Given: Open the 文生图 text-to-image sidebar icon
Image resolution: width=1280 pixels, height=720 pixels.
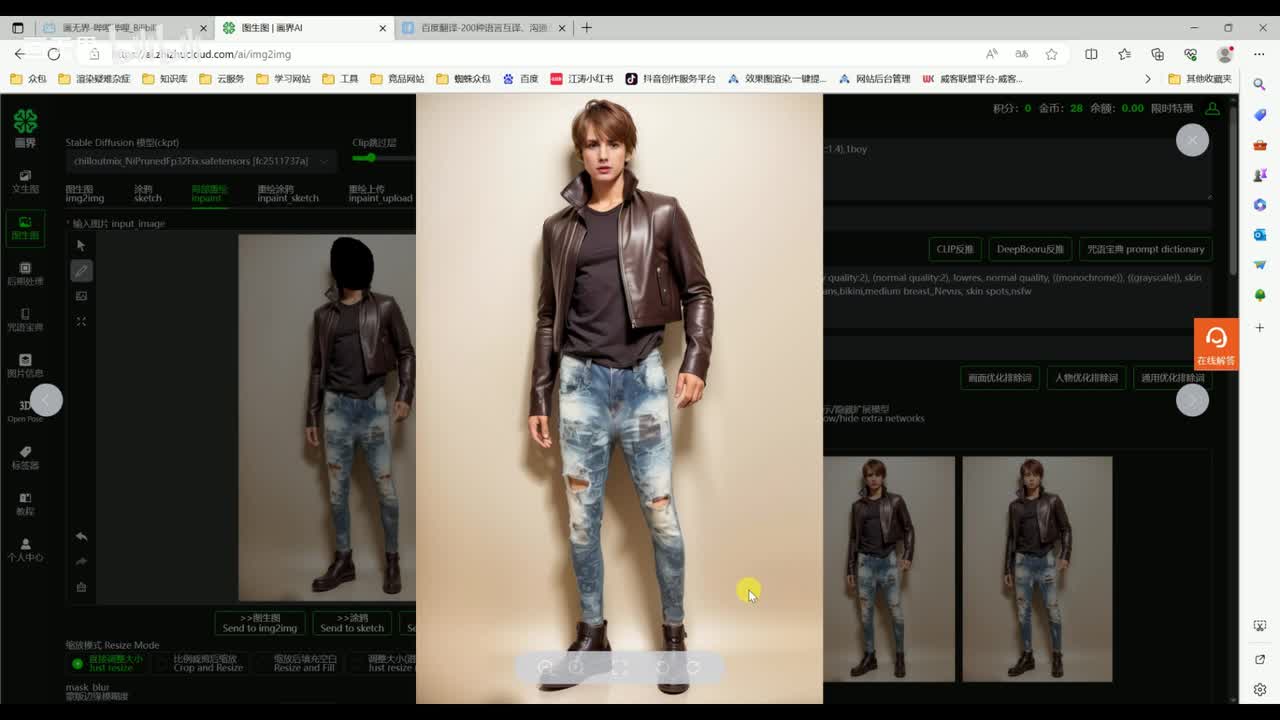Looking at the screenshot, I should 25,181.
